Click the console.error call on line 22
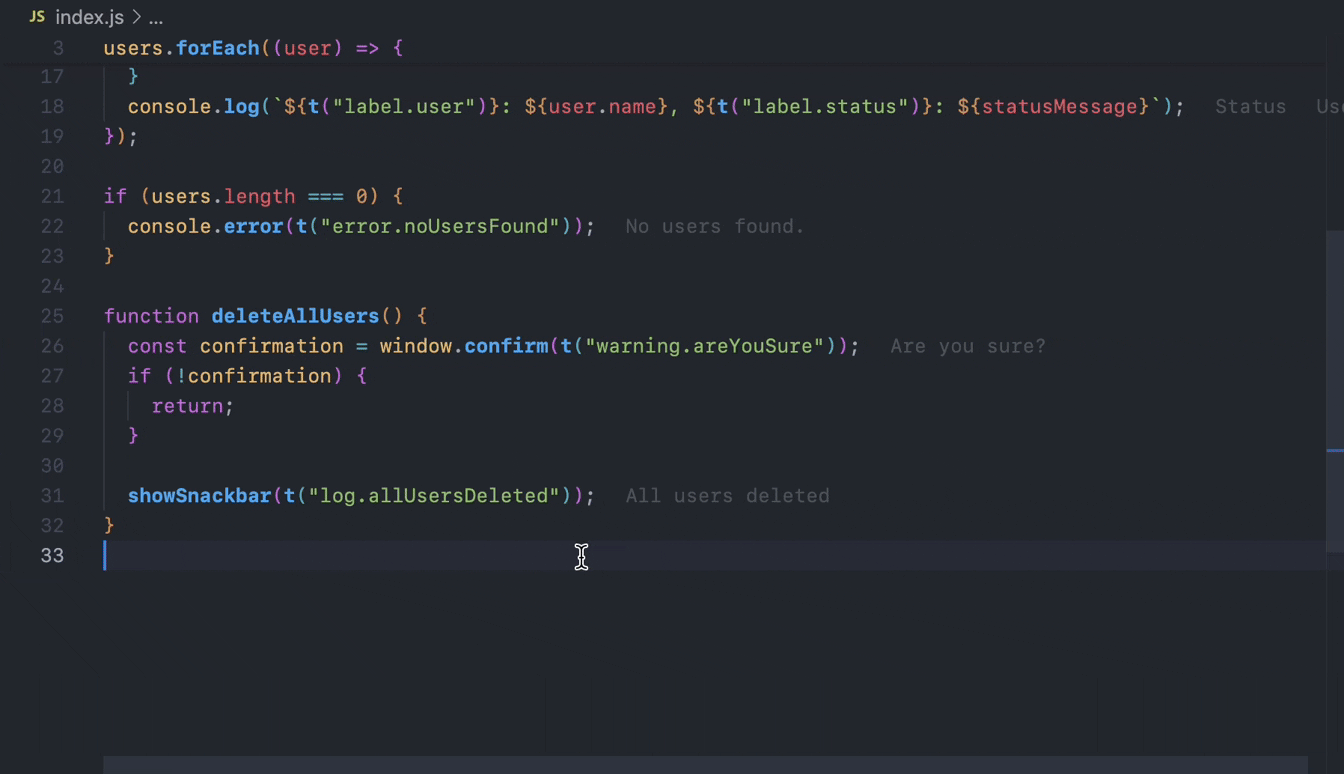 click(205, 226)
